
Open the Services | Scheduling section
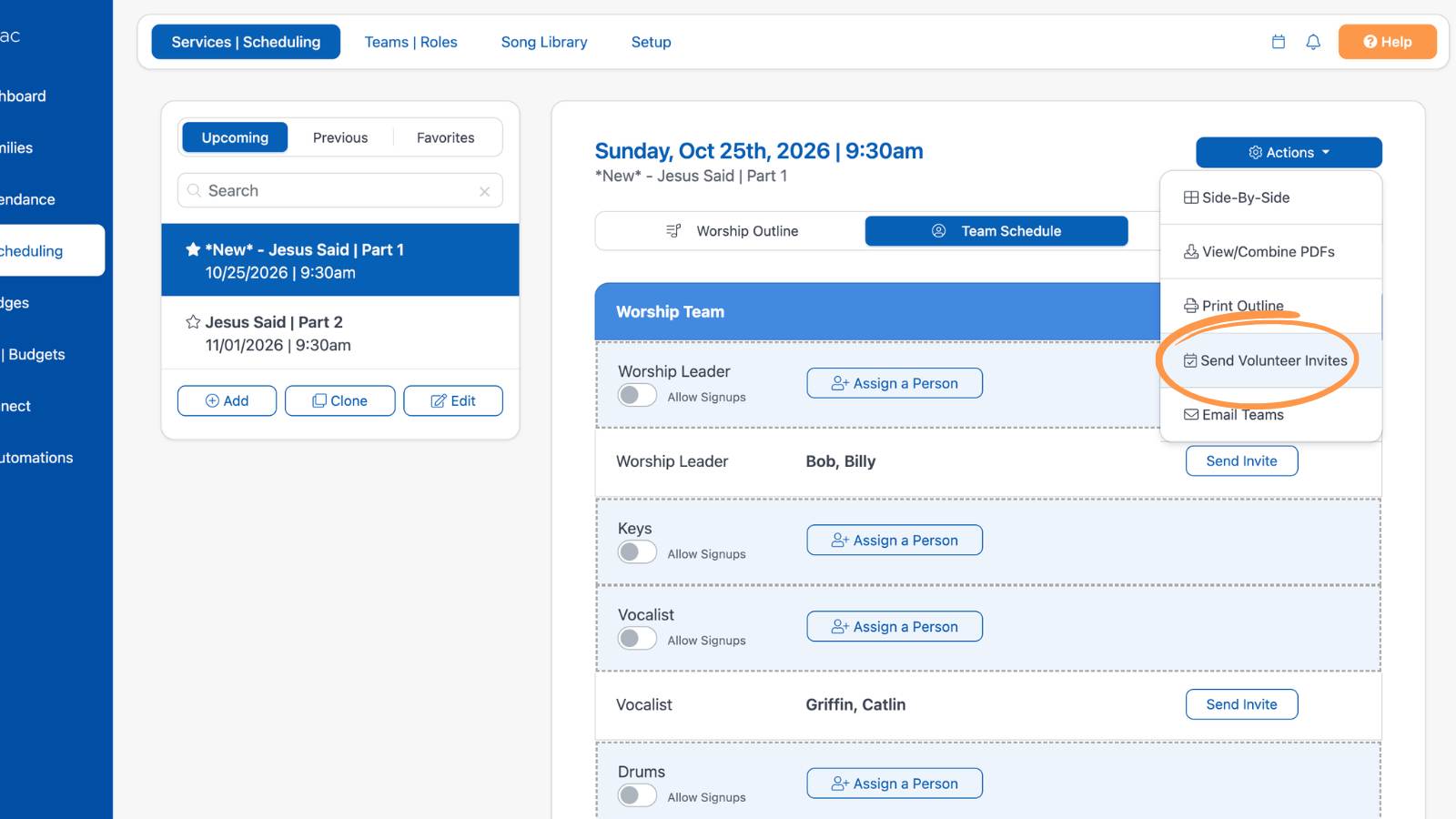246,42
